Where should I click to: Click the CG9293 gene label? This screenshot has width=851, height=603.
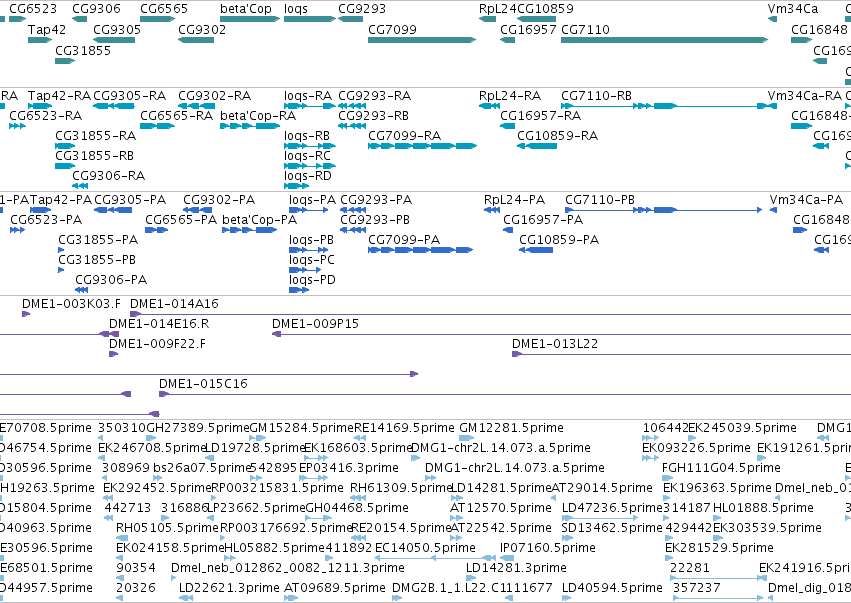[x=362, y=9]
